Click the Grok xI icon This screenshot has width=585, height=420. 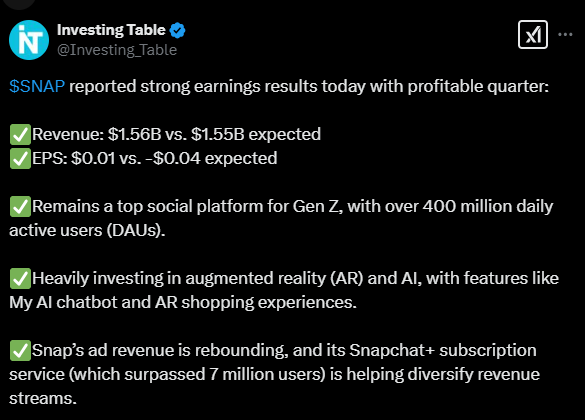point(533,35)
